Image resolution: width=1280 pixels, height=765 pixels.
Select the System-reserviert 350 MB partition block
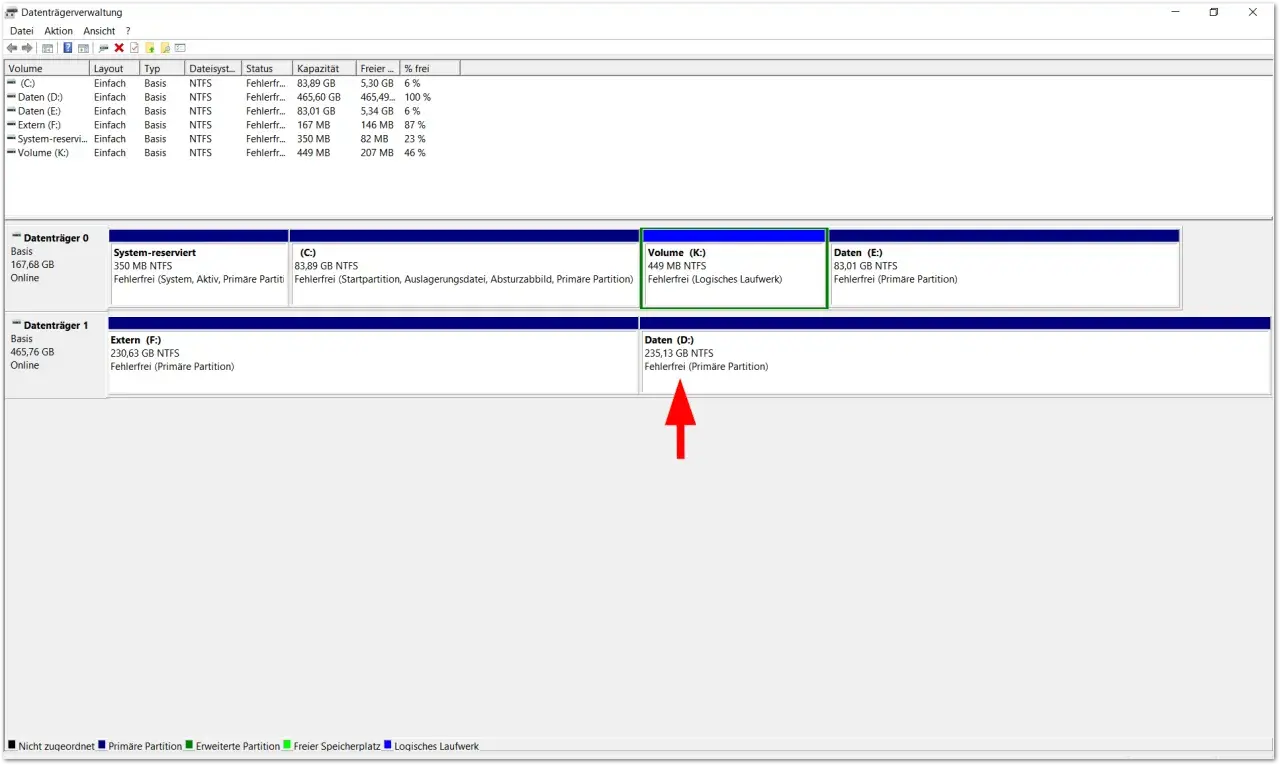point(199,268)
